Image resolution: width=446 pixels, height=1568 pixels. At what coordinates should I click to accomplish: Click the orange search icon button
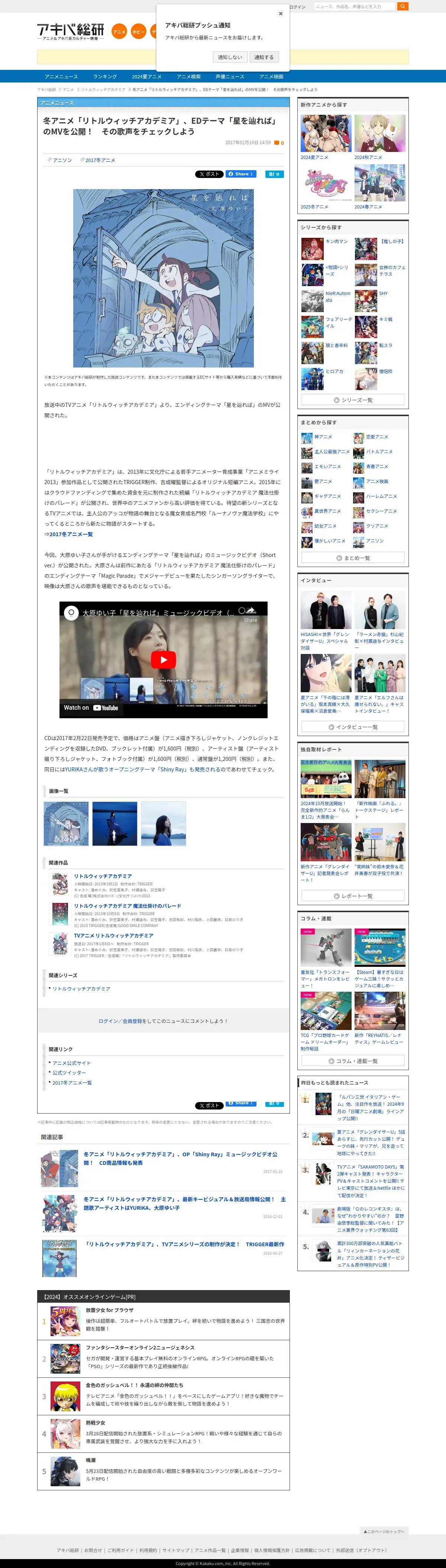[403, 7]
